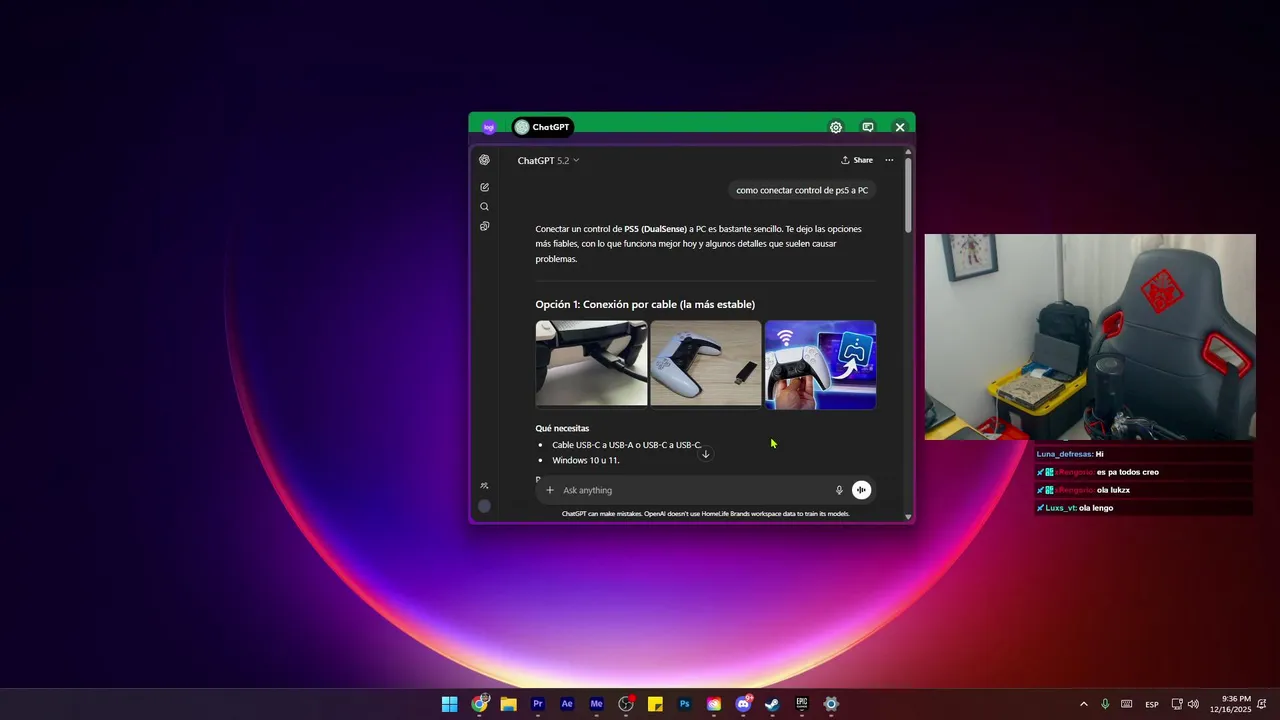The width and height of the screenshot is (1280, 720).
Task: Open File Explorer from taskbar
Action: pos(508,704)
